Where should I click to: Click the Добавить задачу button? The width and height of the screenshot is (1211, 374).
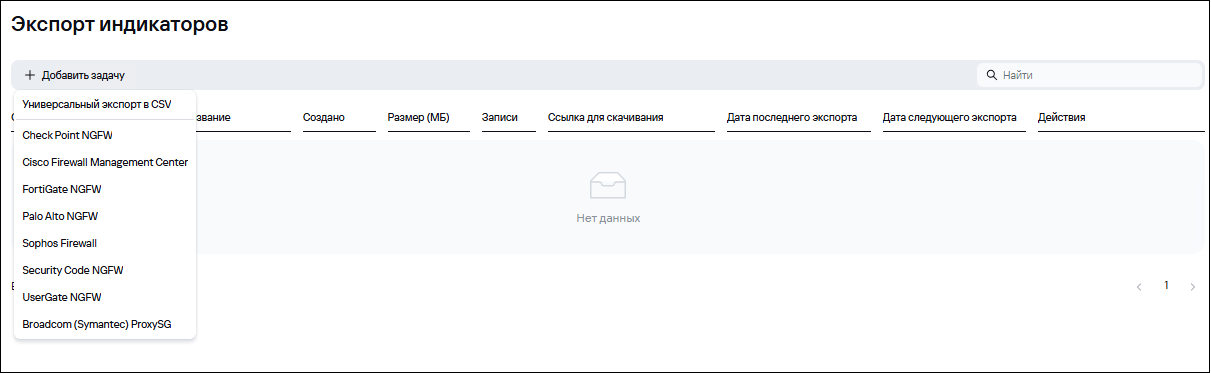pos(75,75)
